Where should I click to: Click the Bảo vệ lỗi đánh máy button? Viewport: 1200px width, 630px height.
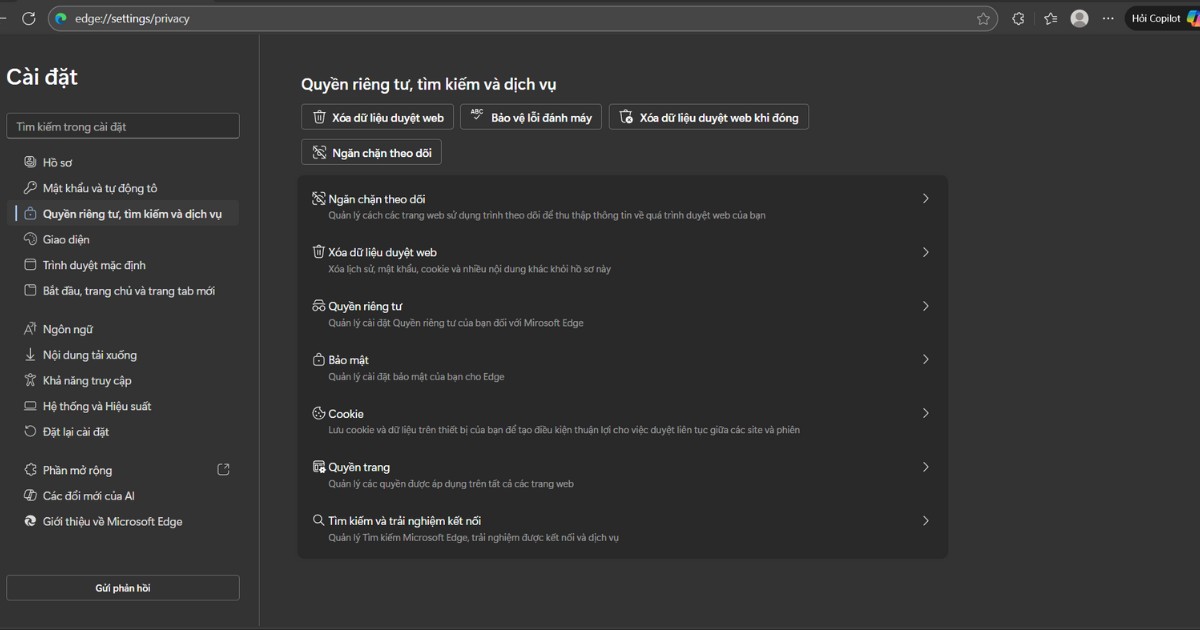pos(530,117)
